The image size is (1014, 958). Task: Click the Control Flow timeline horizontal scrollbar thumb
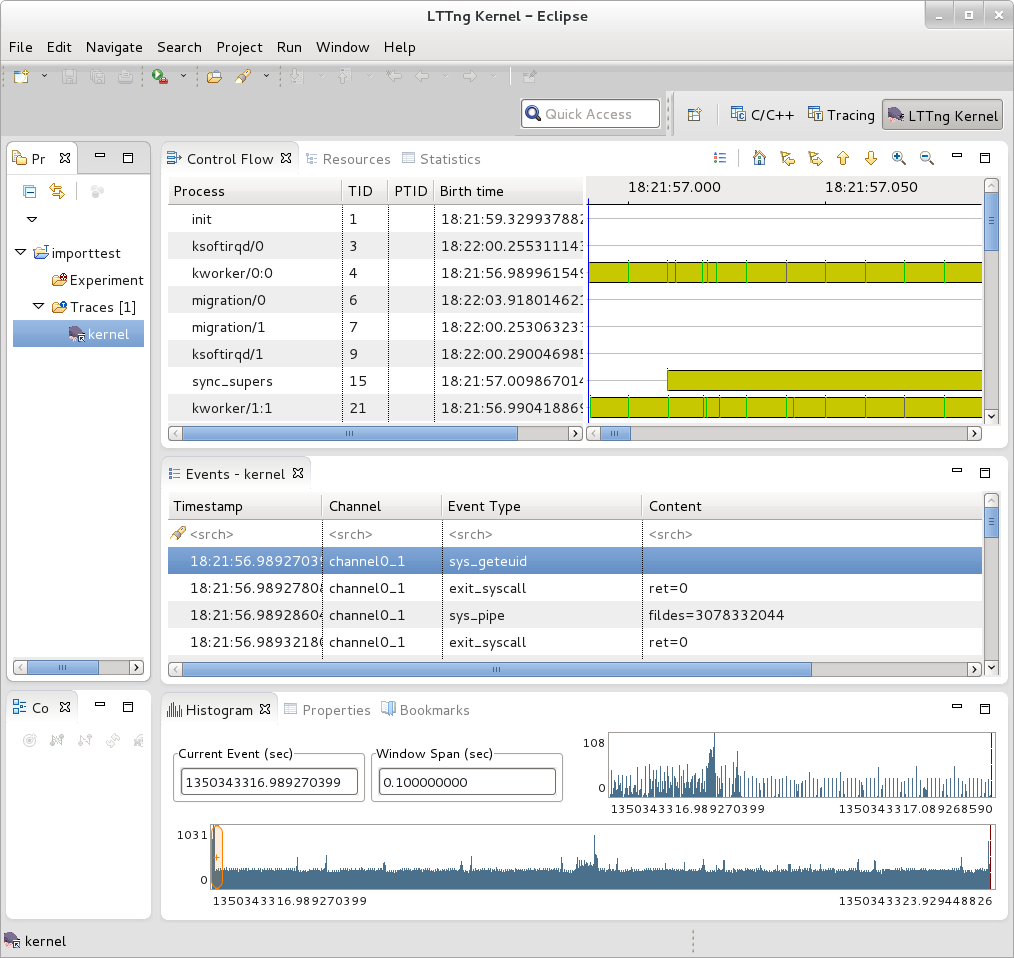pyautogui.click(x=614, y=434)
